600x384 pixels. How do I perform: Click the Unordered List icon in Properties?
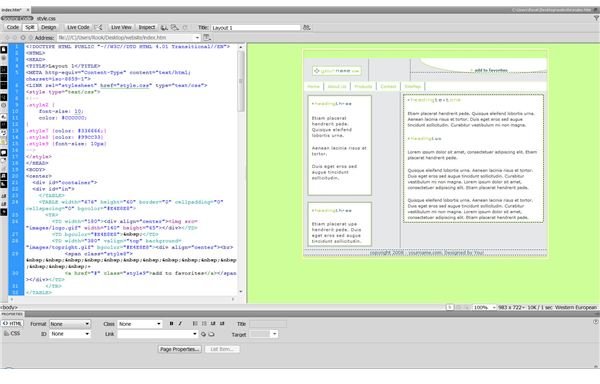tap(195, 324)
